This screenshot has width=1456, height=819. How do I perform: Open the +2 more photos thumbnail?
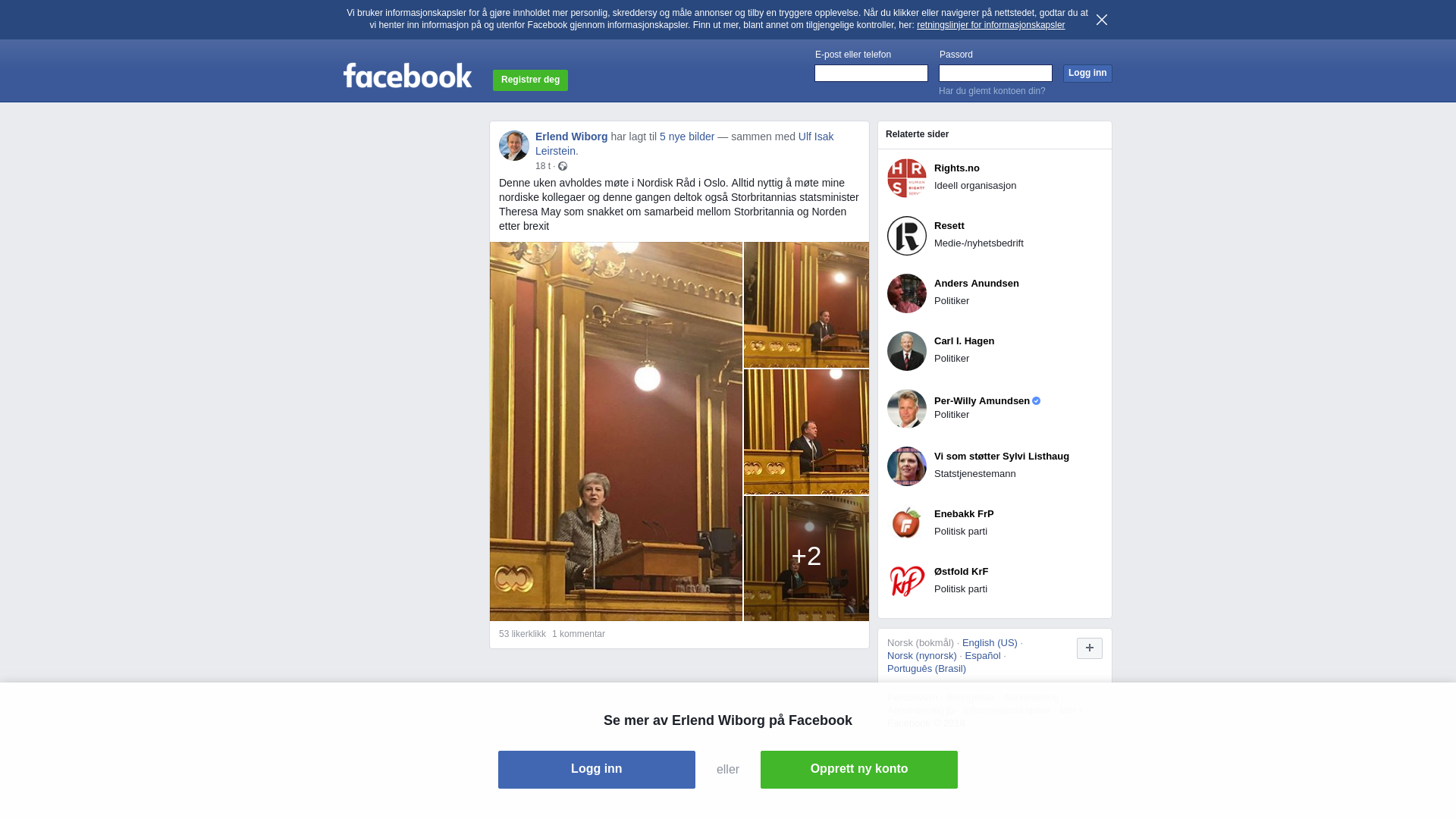click(x=806, y=559)
